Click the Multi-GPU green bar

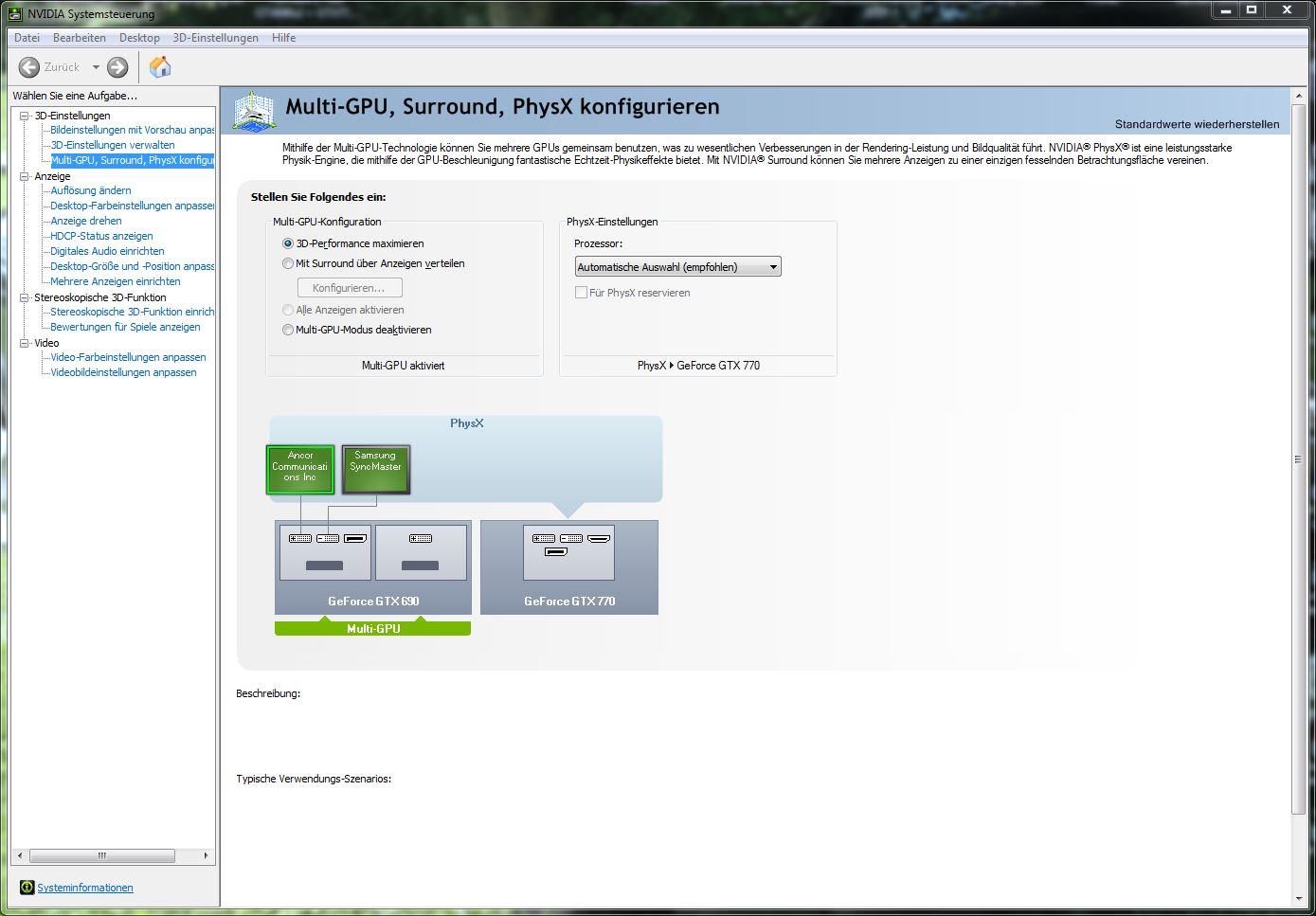click(x=372, y=628)
